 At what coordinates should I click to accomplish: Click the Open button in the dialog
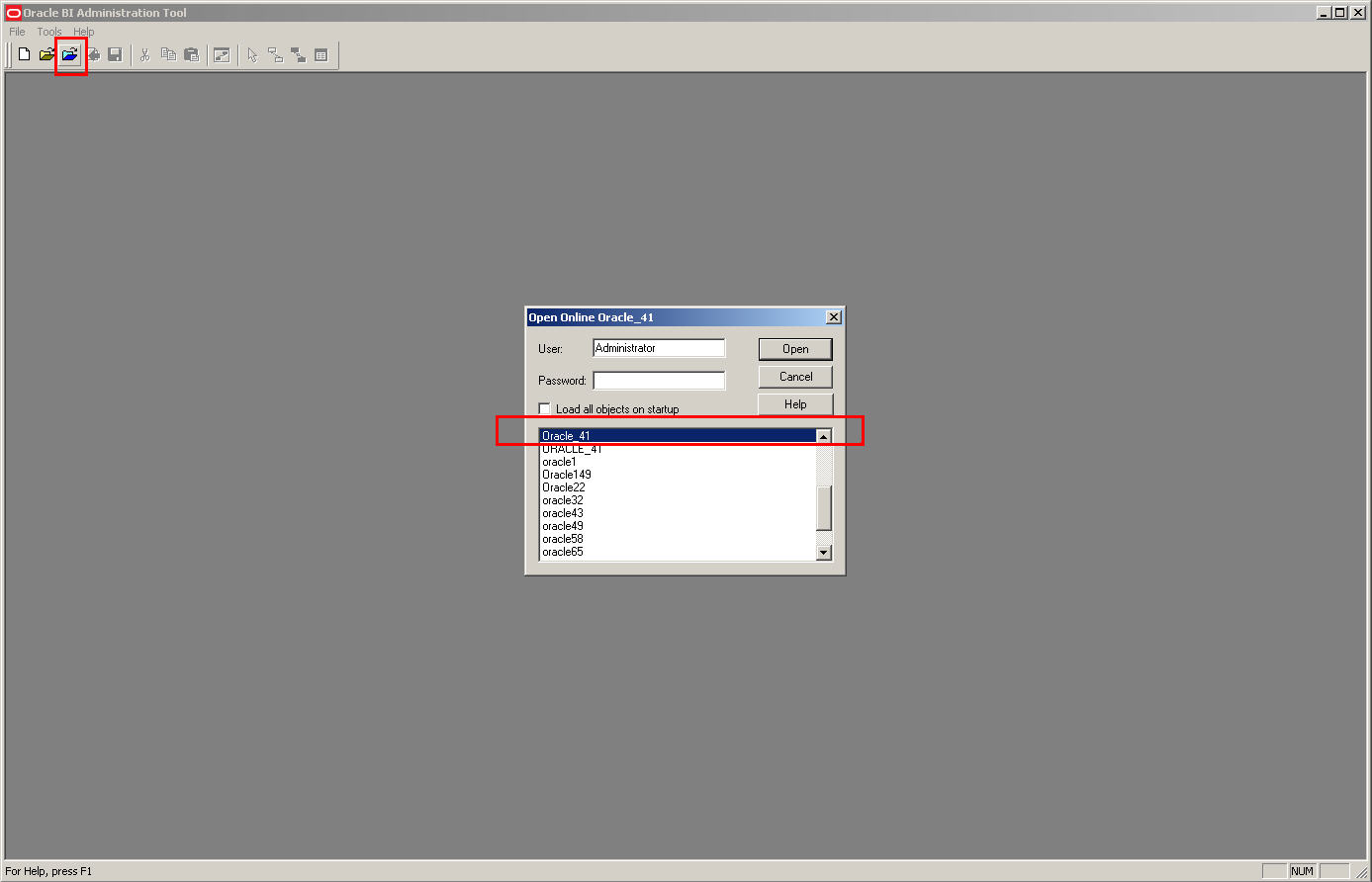point(794,348)
